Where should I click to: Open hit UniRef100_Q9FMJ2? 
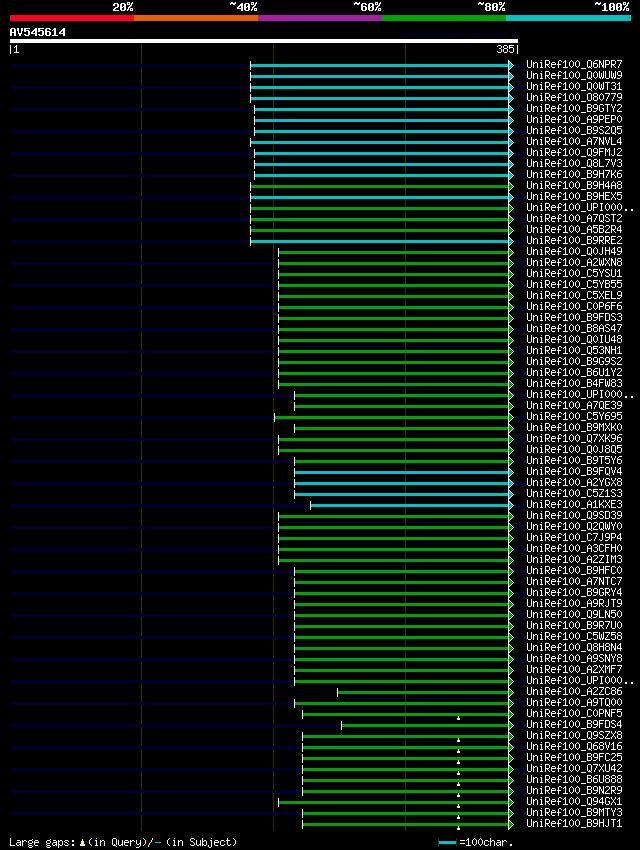click(574, 152)
